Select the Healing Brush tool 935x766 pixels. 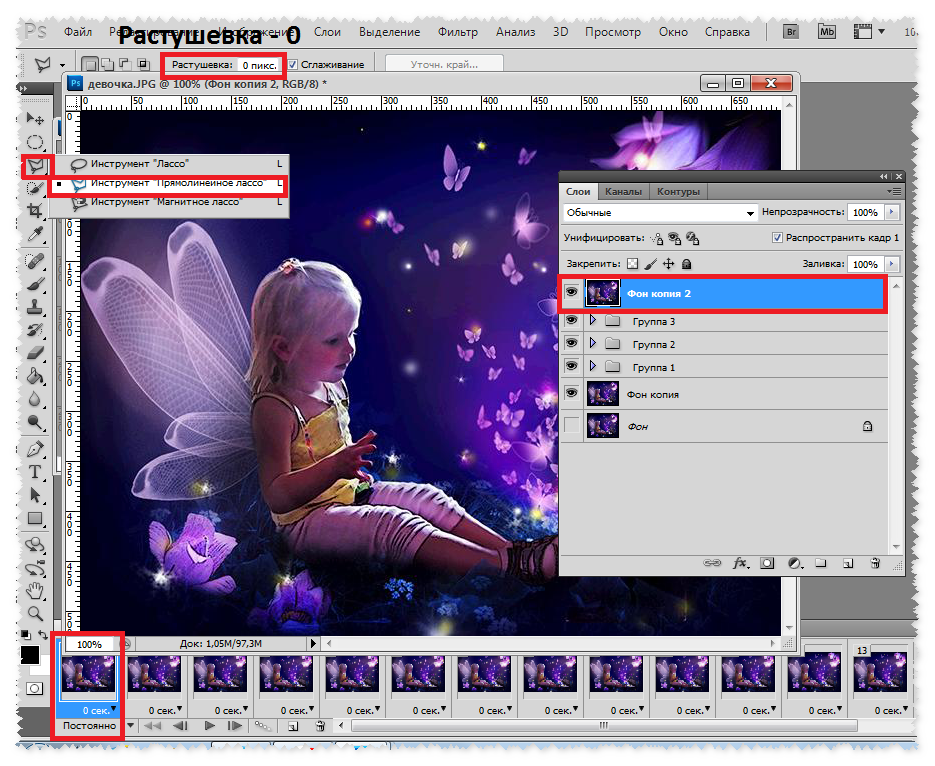click(x=35, y=260)
